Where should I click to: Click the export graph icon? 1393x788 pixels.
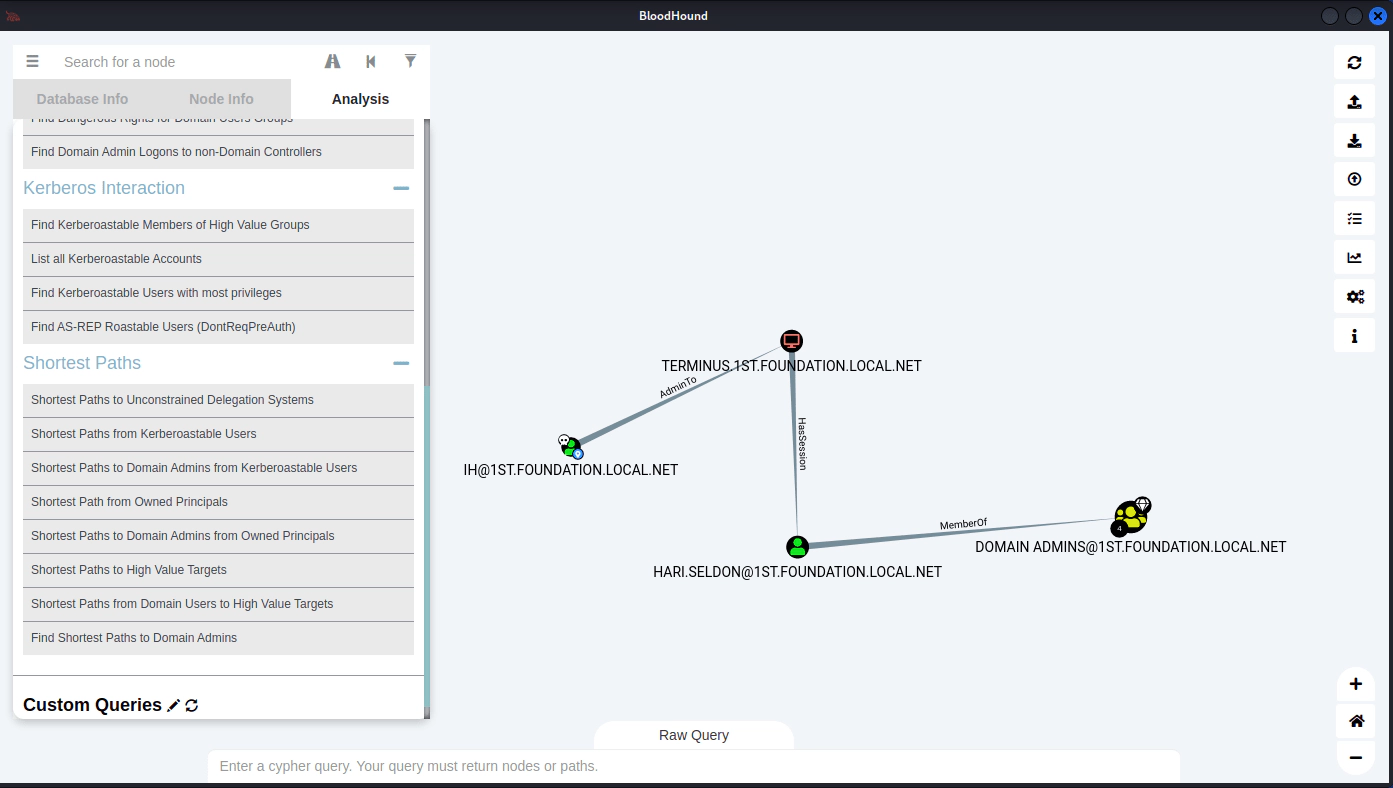(1354, 101)
